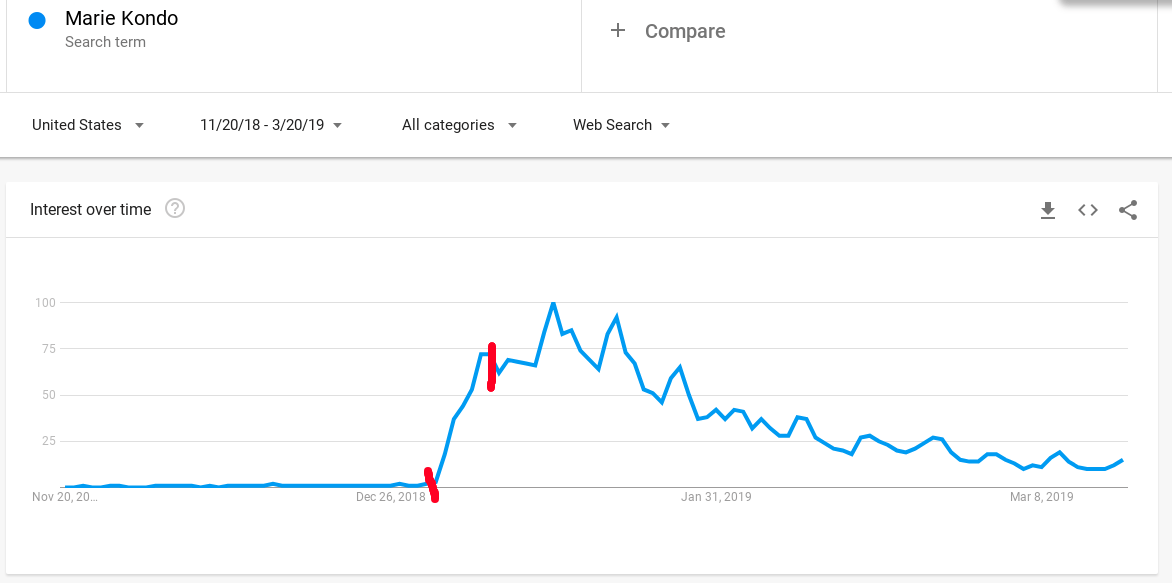1172x583 pixels.
Task: Open the Web Search type dropdown
Action: pyautogui.click(x=621, y=125)
